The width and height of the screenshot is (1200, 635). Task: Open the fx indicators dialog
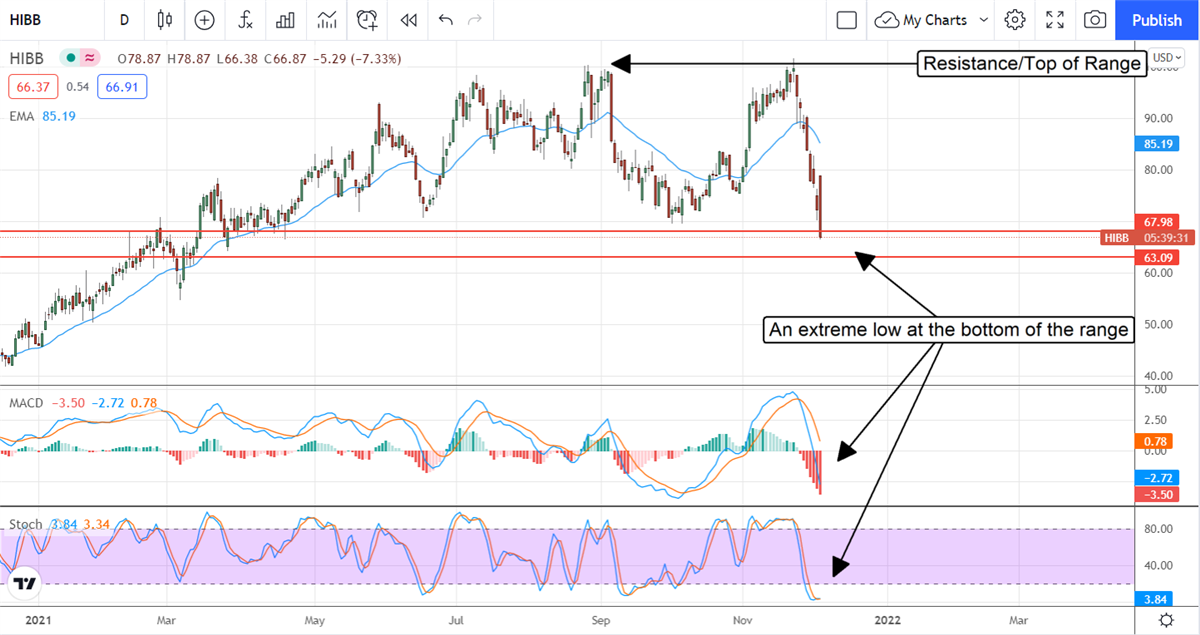pos(245,19)
